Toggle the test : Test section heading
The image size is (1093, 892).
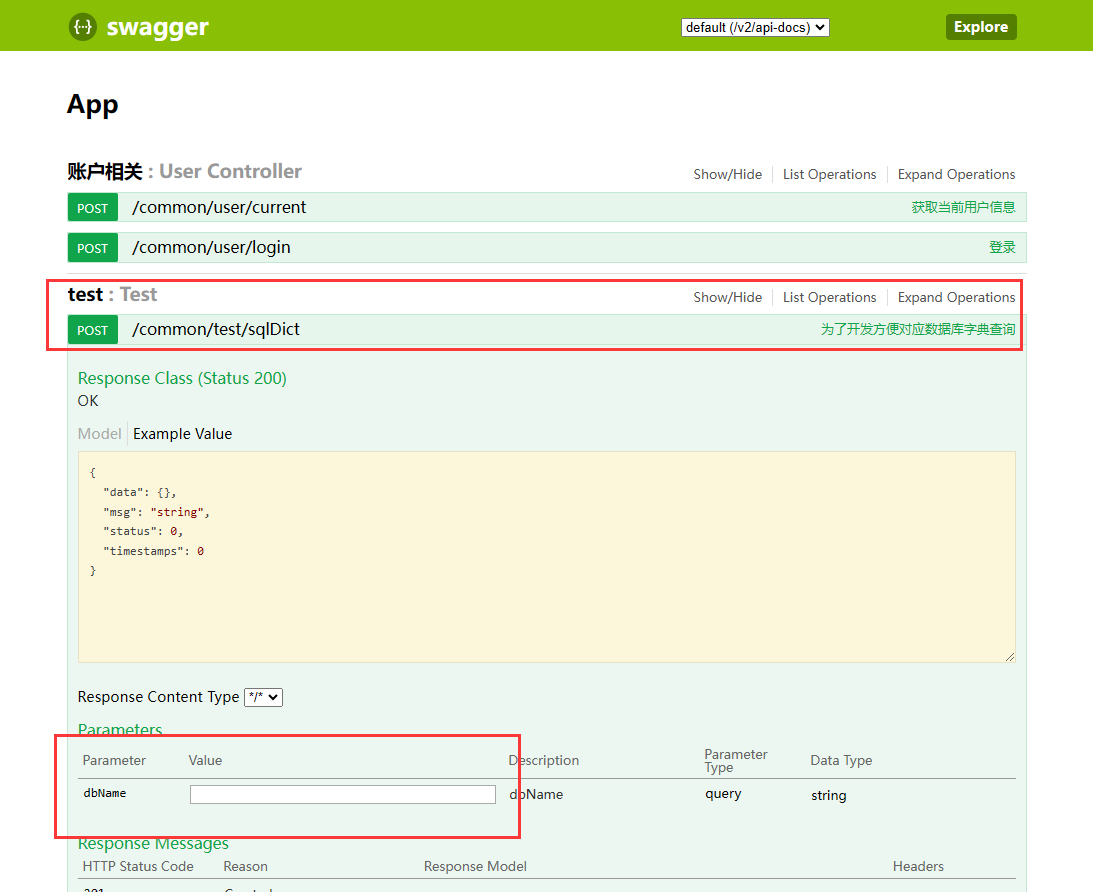(112, 295)
